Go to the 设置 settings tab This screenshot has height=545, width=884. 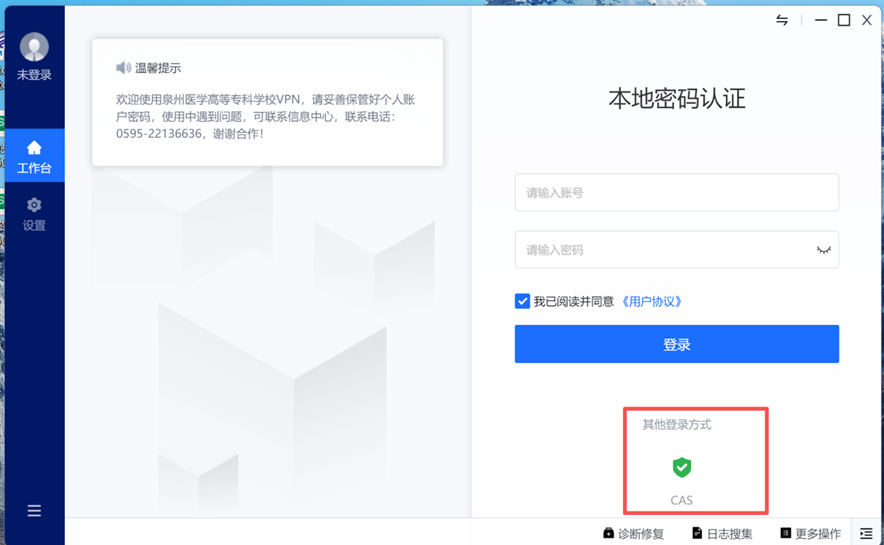34,213
